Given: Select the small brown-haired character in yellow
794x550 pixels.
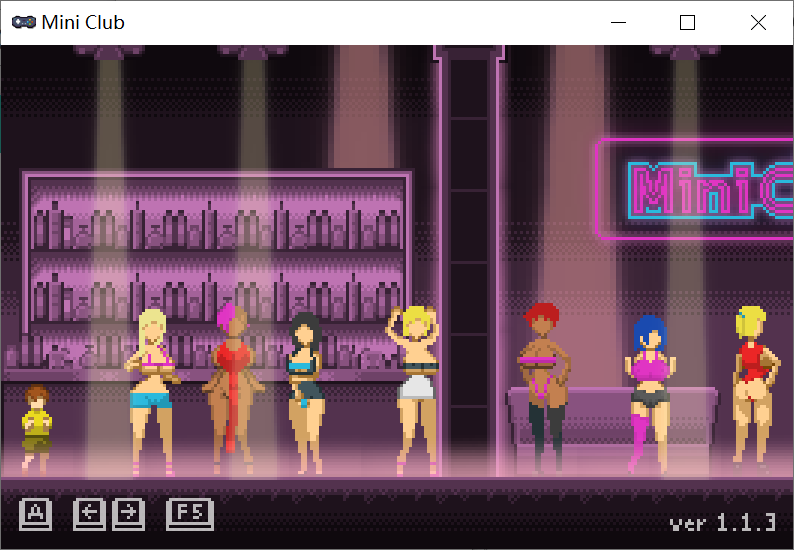Looking at the screenshot, I should coord(36,428).
